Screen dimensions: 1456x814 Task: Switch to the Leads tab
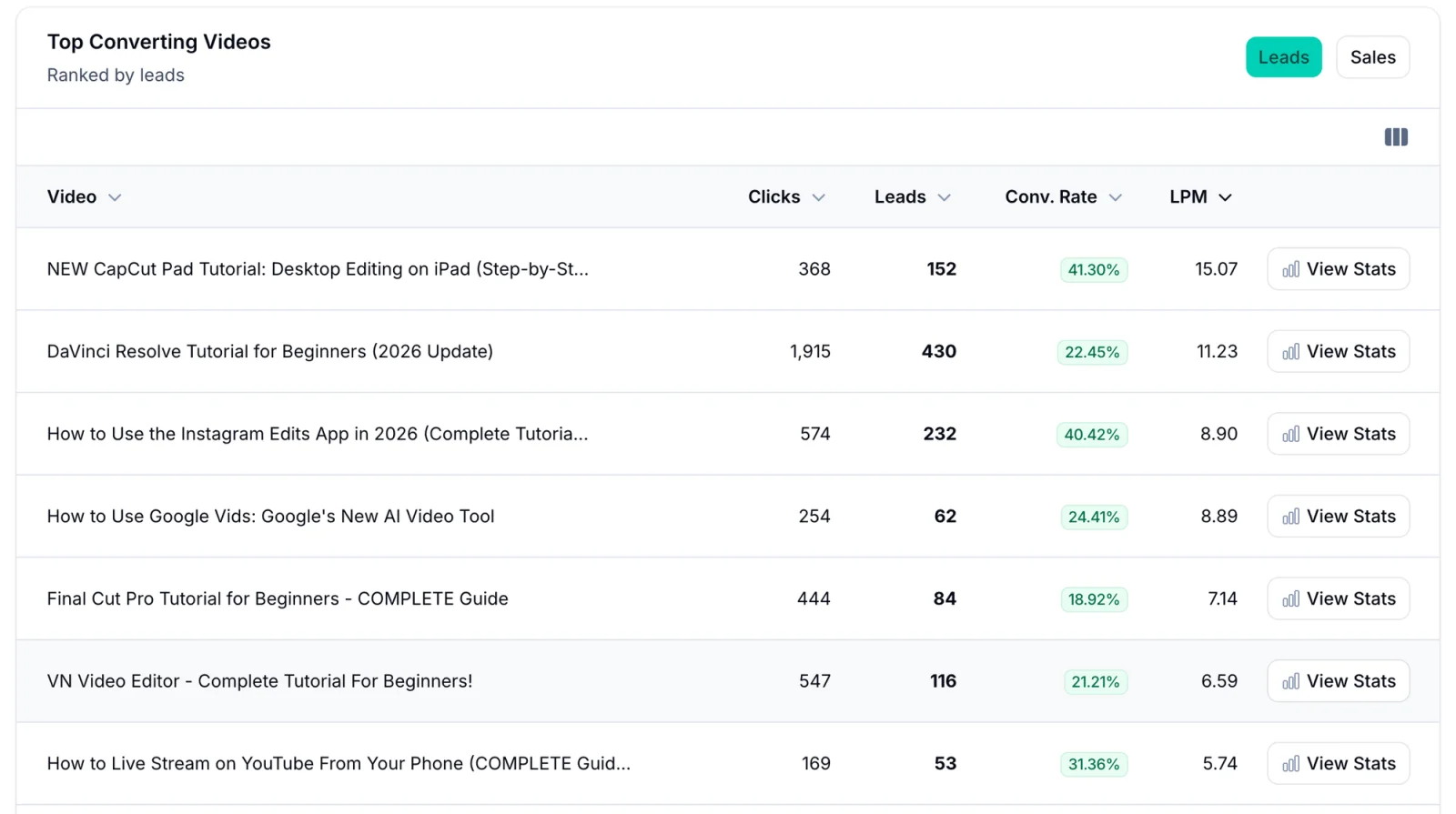[1283, 57]
